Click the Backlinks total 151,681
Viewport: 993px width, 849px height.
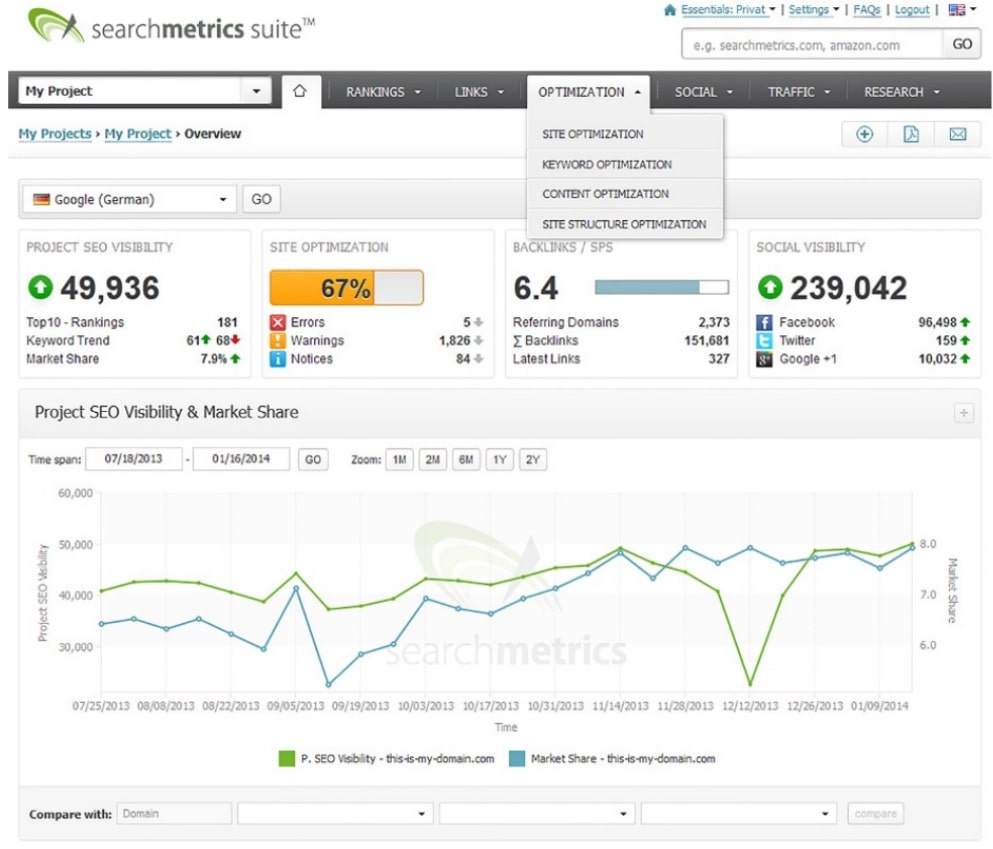click(707, 341)
